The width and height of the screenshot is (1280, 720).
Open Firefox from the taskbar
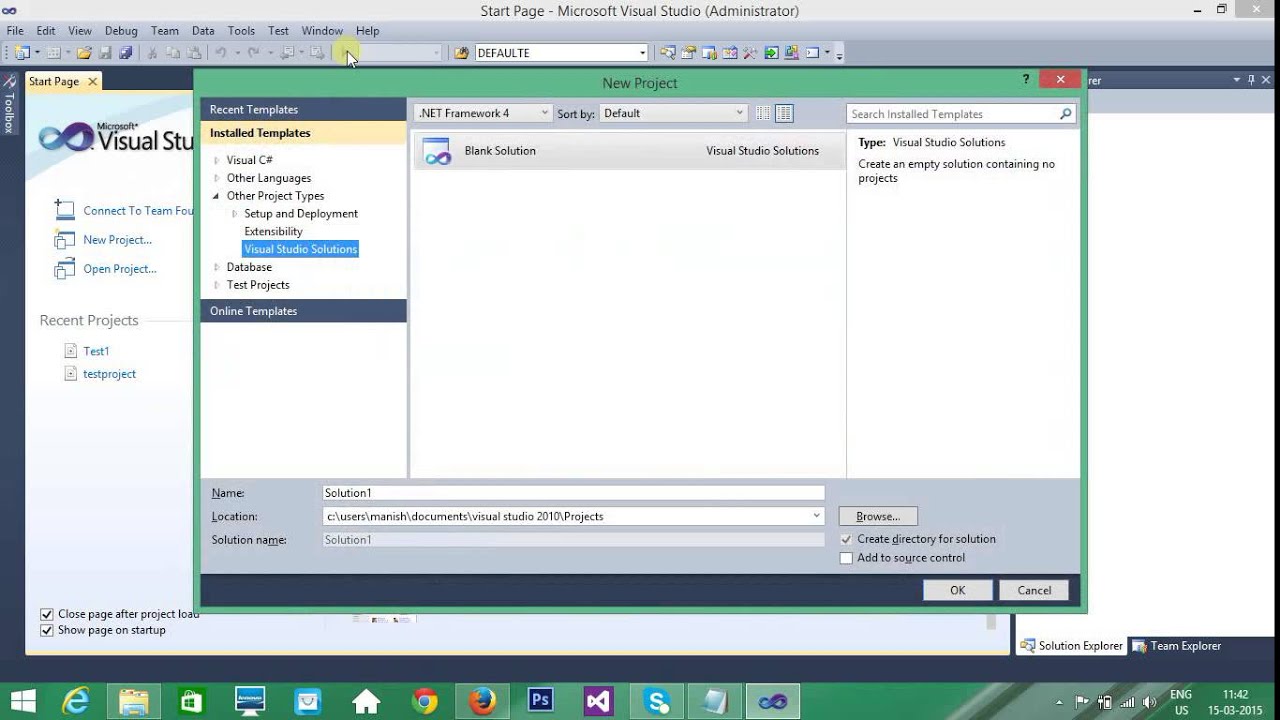click(483, 701)
